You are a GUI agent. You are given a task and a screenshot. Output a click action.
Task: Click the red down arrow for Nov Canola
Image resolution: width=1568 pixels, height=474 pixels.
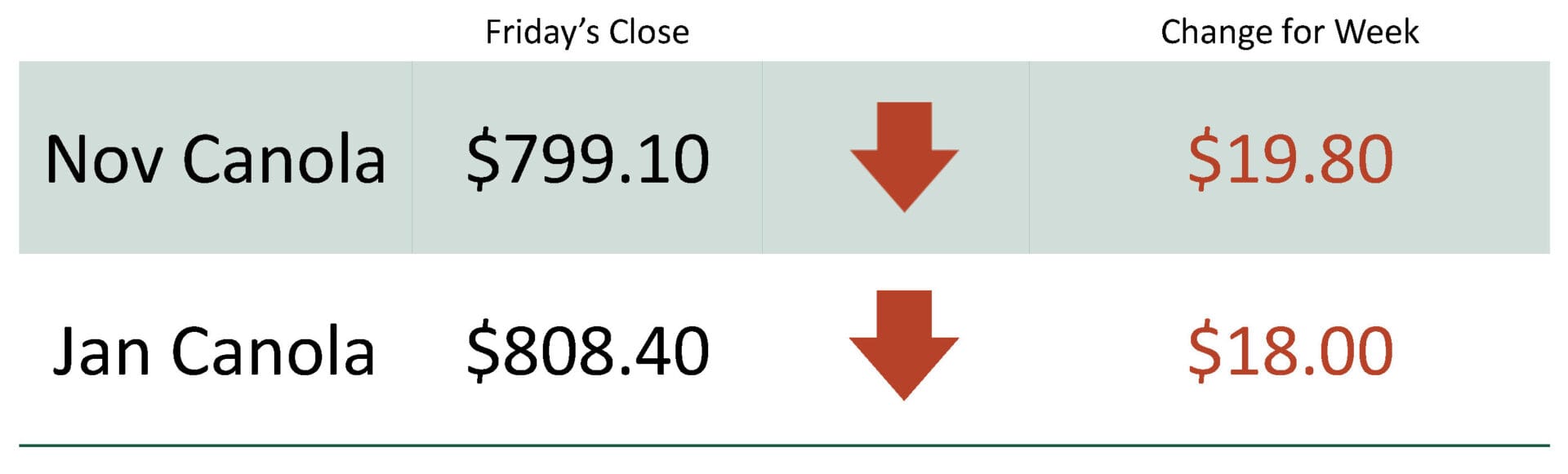904,157
